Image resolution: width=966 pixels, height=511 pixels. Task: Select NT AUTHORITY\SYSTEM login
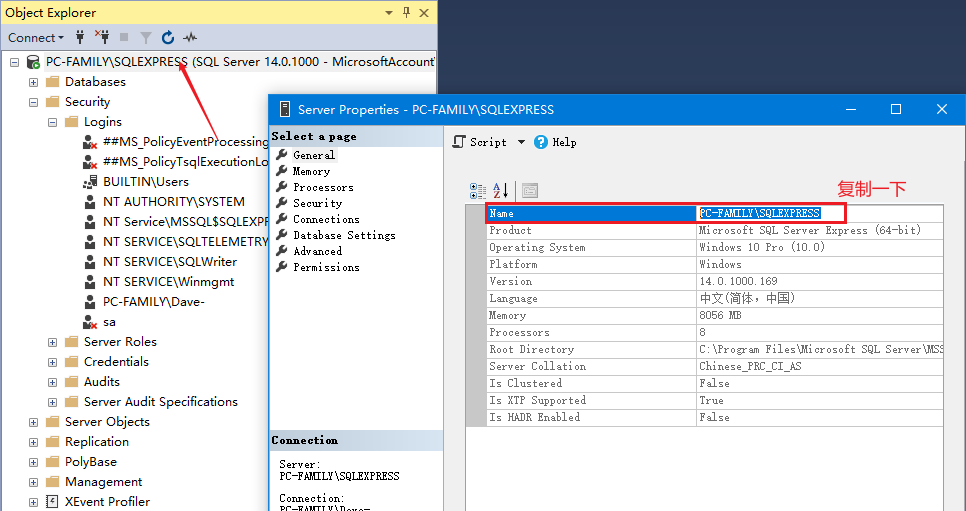[174, 202]
